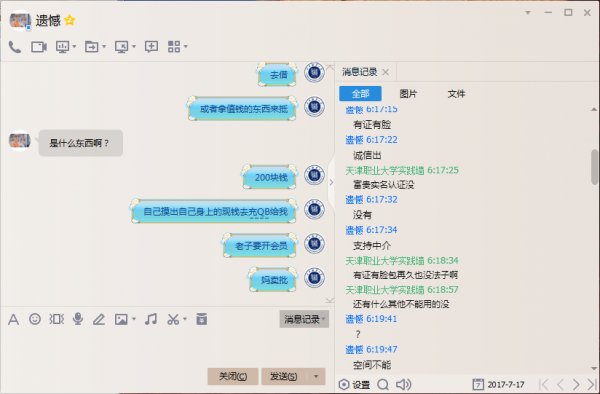Click the 遗憾 avatar in header
The image size is (600, 394).
tap(20, 20)
